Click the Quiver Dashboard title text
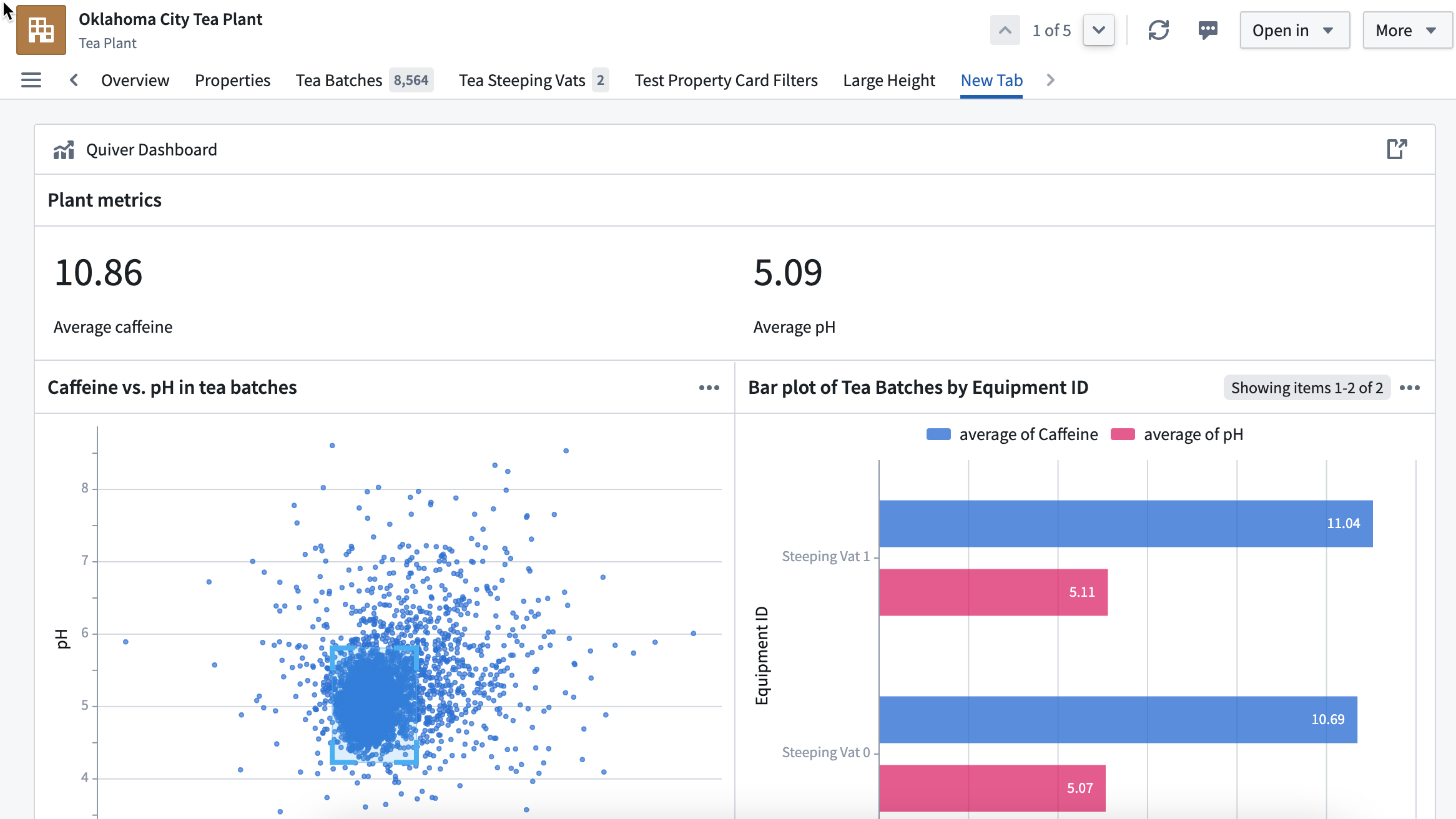 [x=152, y=150]
